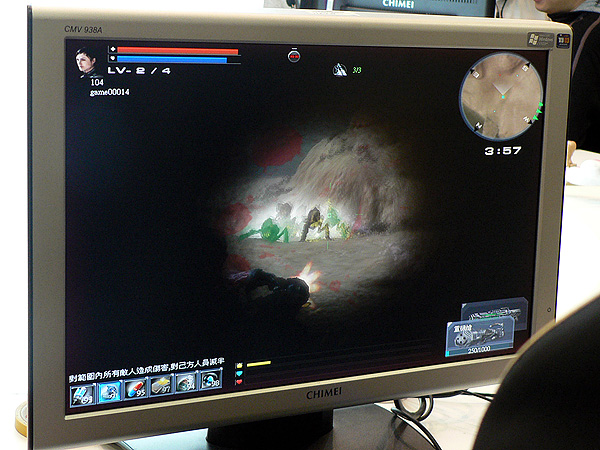Click the green alien creature in view
Viewport: 600px width, 450px height.
(270, 230)
